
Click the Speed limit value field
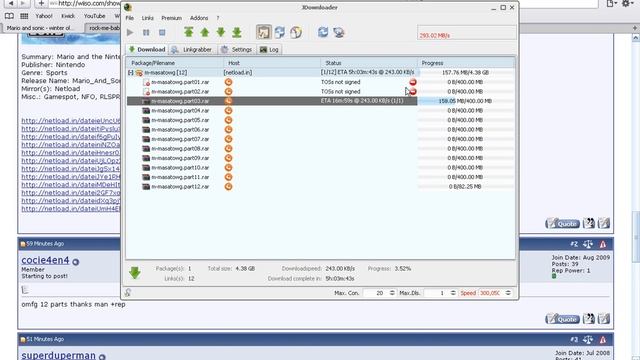tap(491, 293)
